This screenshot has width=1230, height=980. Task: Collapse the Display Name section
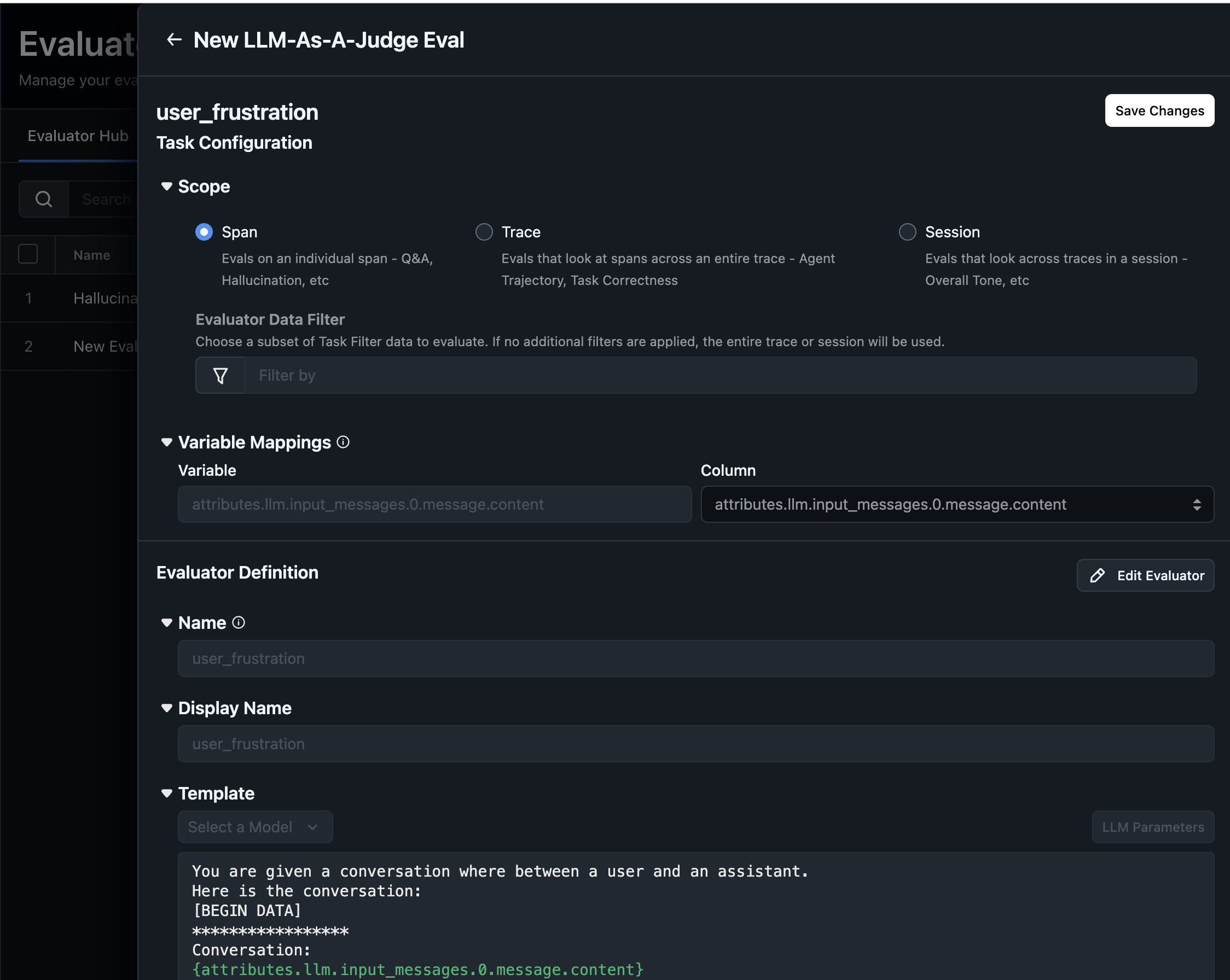click(166, 708)
